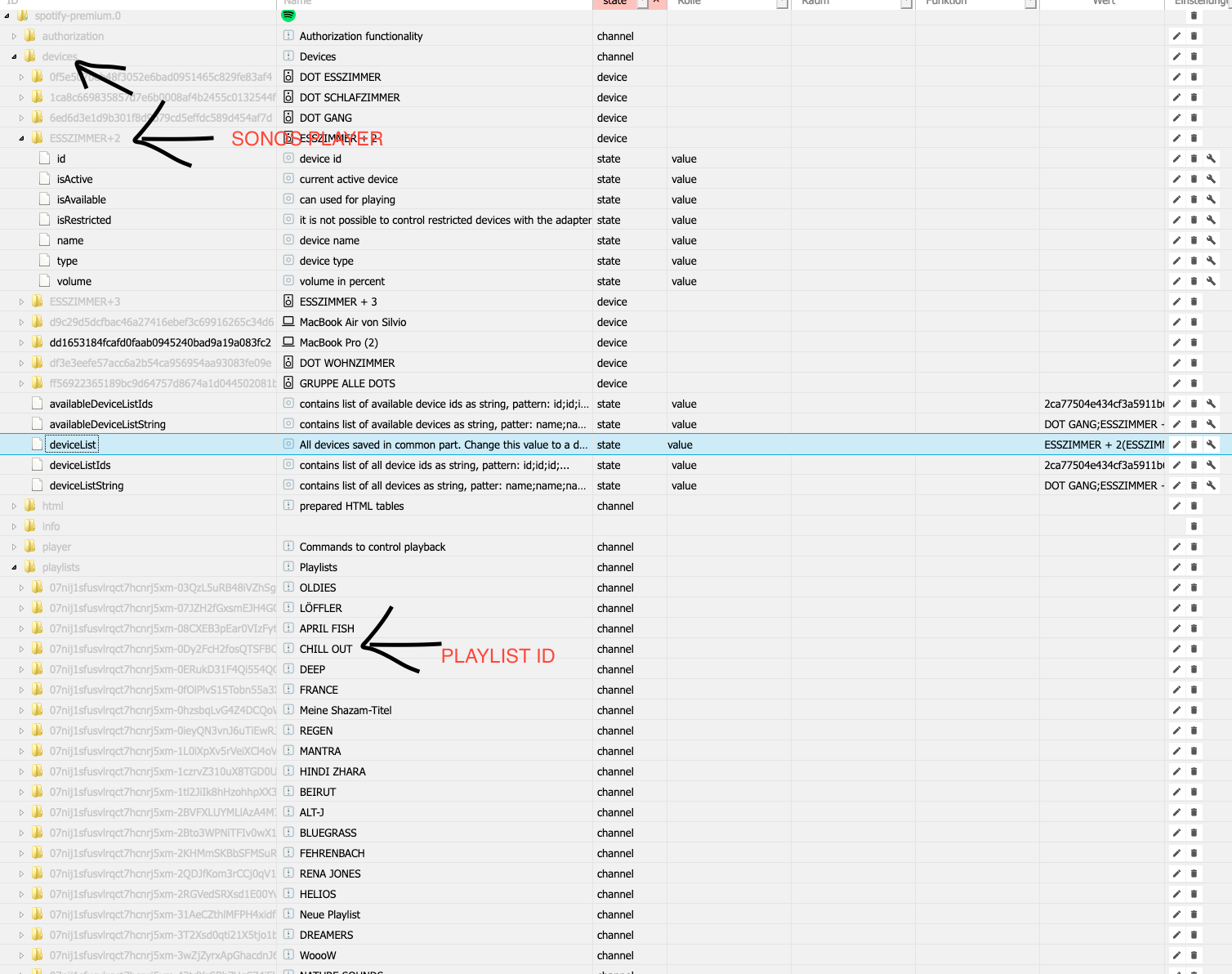This screenshot has width=1232, height=974.
Task: Edit the Commands to control playback channel
Action: coord(1176,547)
